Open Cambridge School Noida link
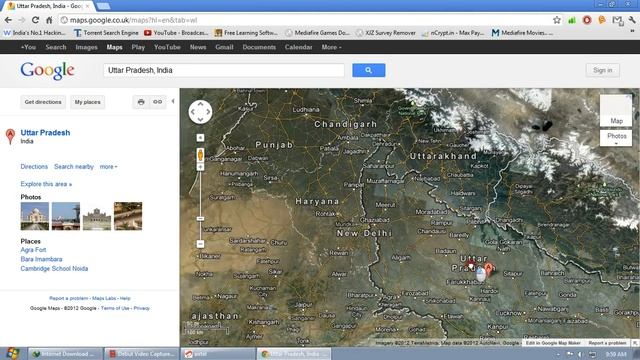 click(x=54, y=269)
